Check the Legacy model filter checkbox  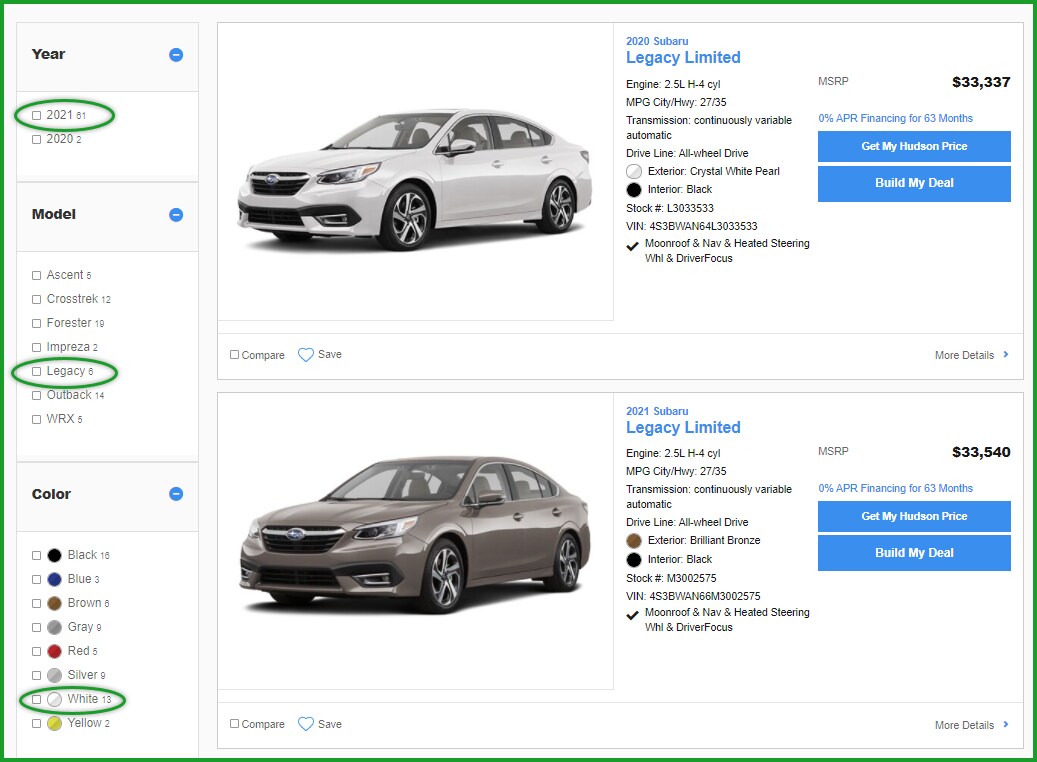(x=37, y=372)
